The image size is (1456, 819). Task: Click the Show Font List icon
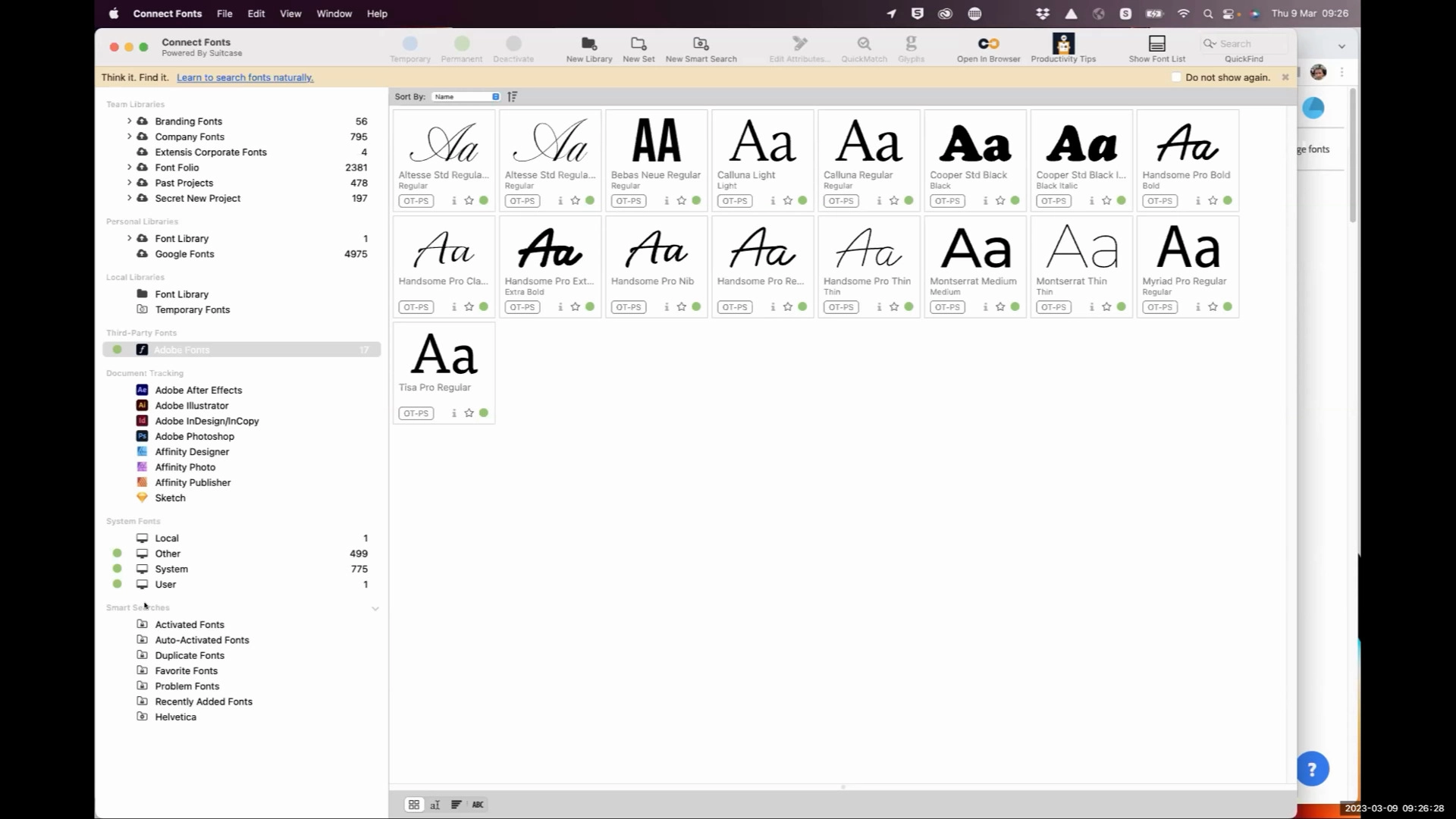point(1156,43)
